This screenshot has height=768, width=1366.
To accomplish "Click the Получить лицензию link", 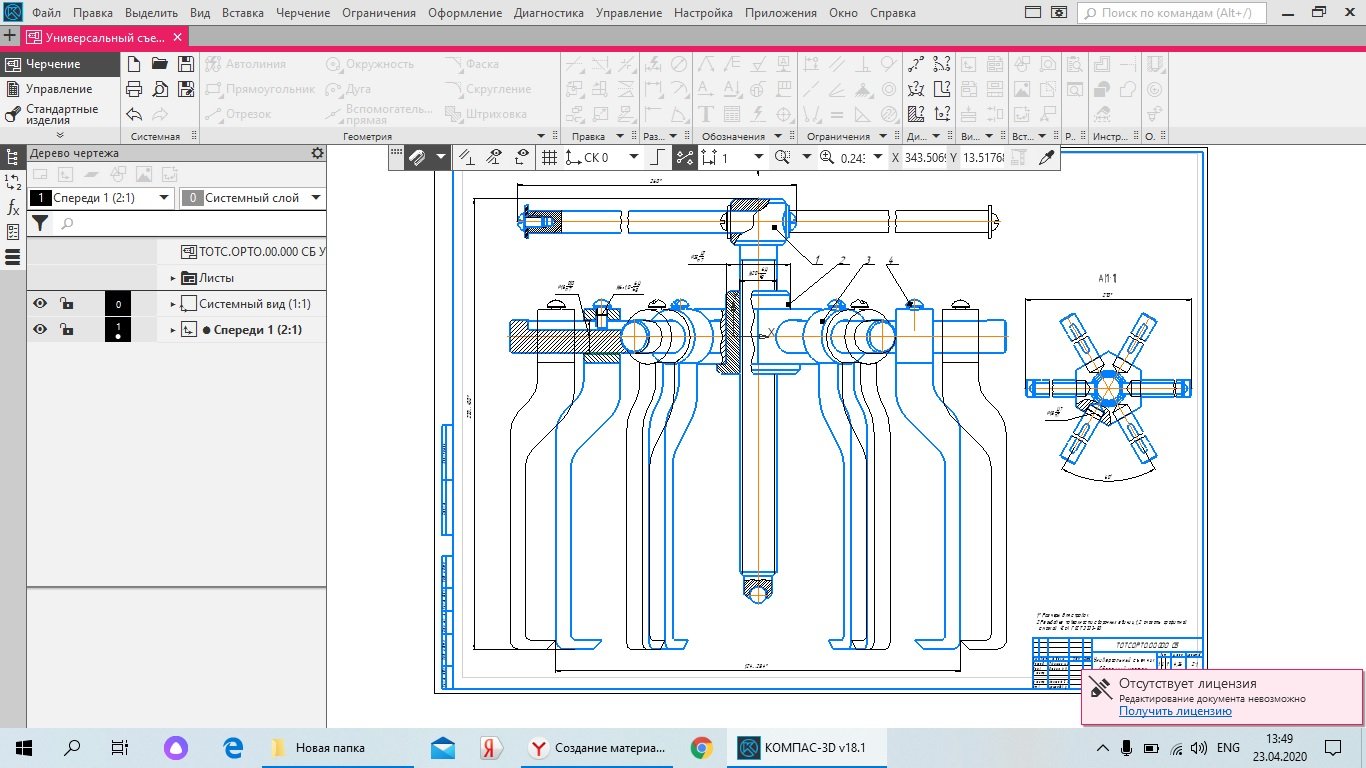I will tap(1175, 711).
